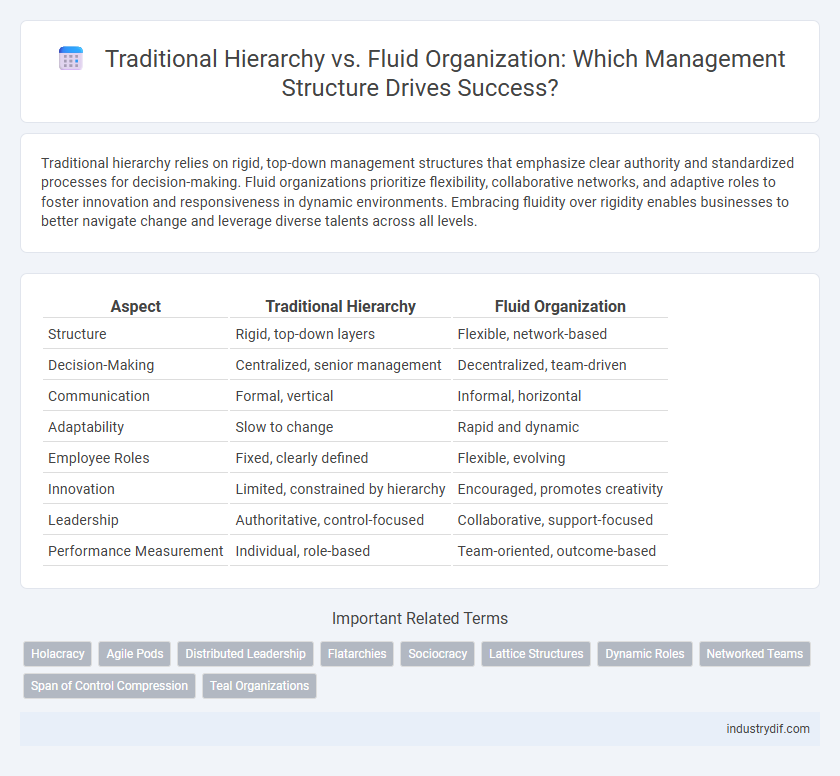Click the calendar grid icon beside the title

click(71, 58)
